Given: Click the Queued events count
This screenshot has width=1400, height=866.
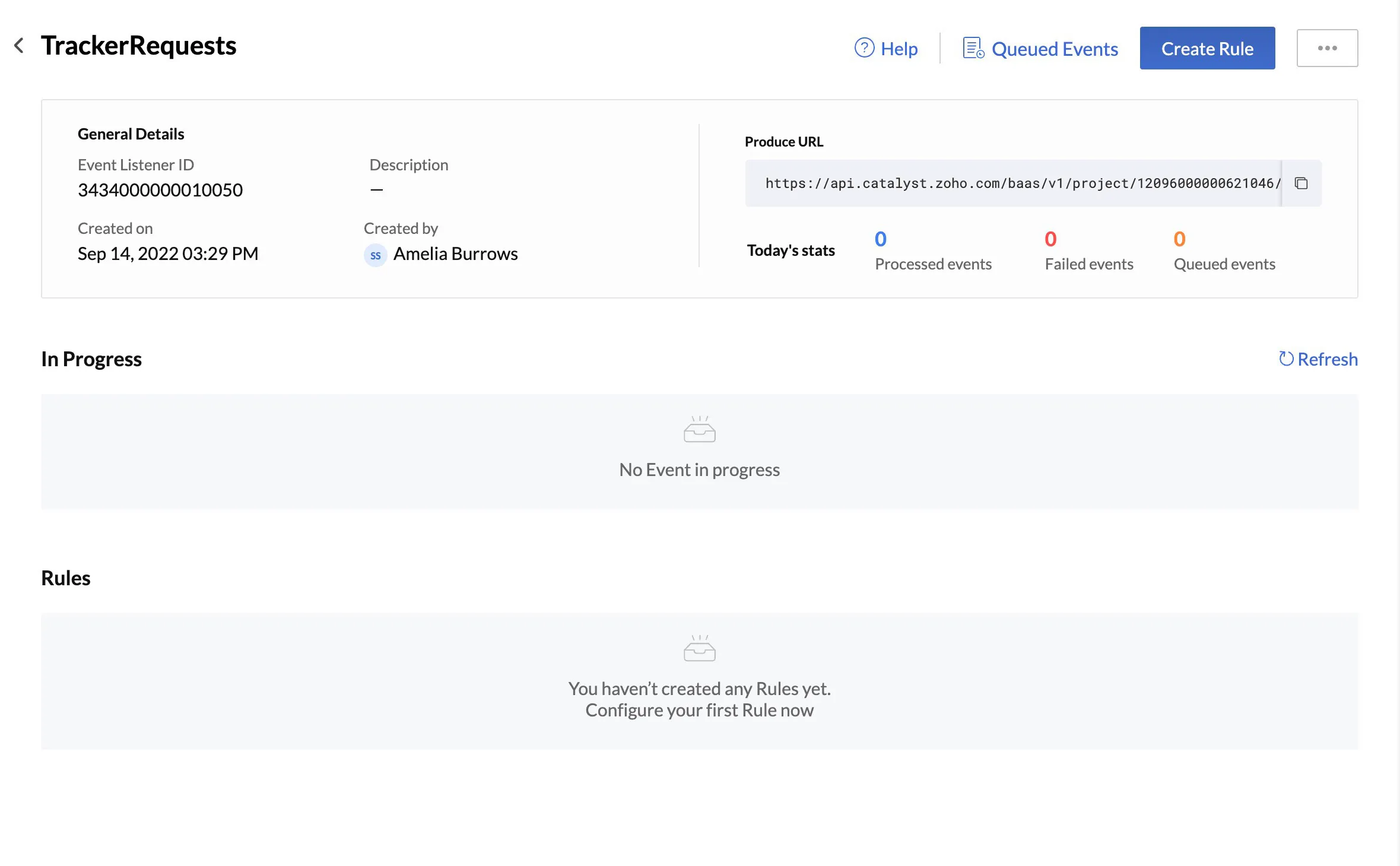Looking at the screenshot, I should [x=1179, y=239].
